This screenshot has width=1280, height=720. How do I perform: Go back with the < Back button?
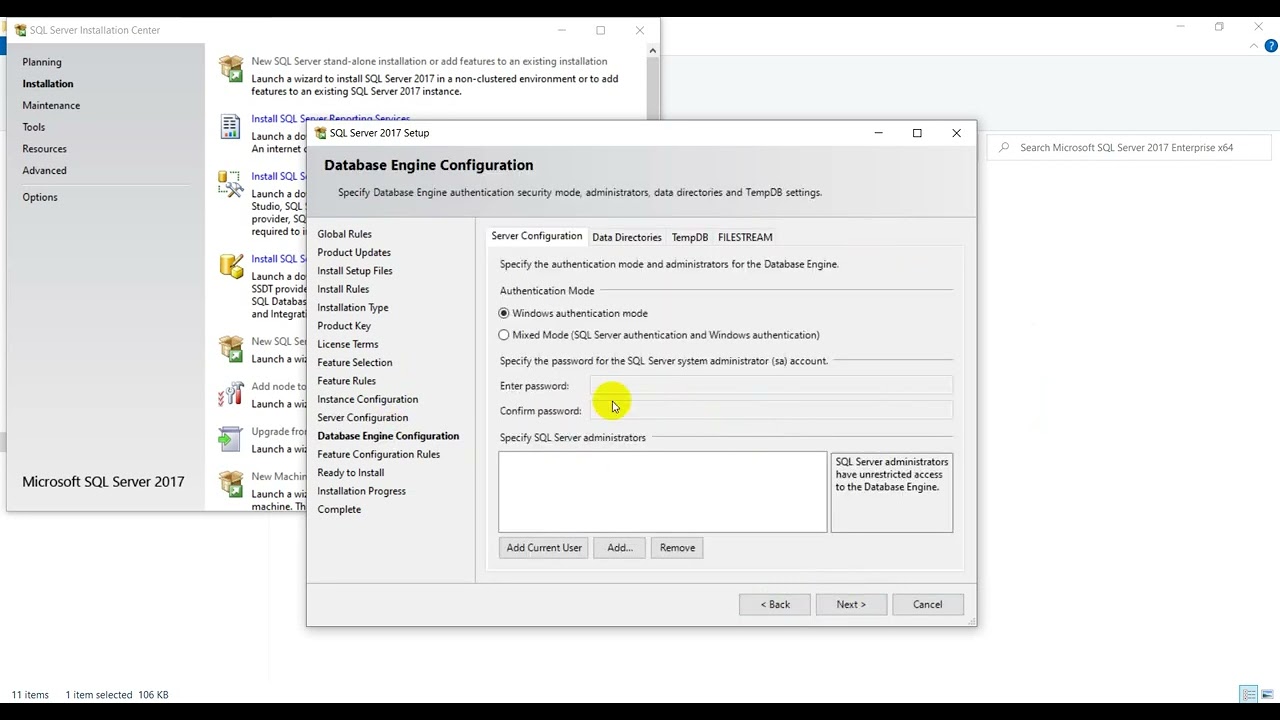point(775,604)
